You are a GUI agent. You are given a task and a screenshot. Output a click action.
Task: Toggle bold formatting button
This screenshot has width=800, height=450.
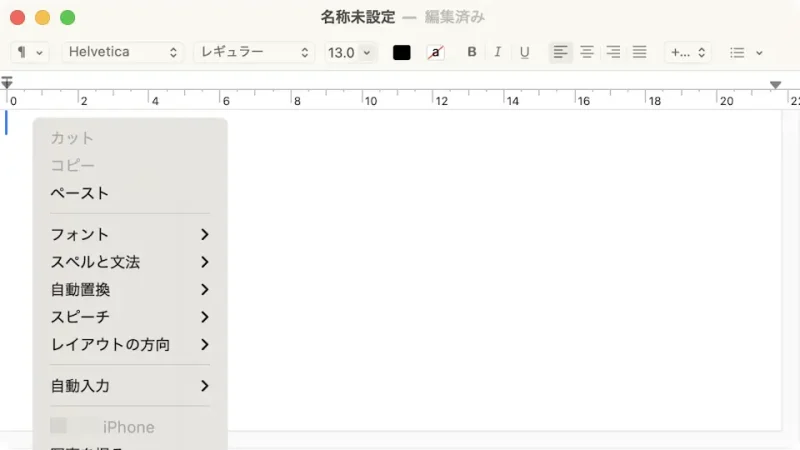pos(472,52)
